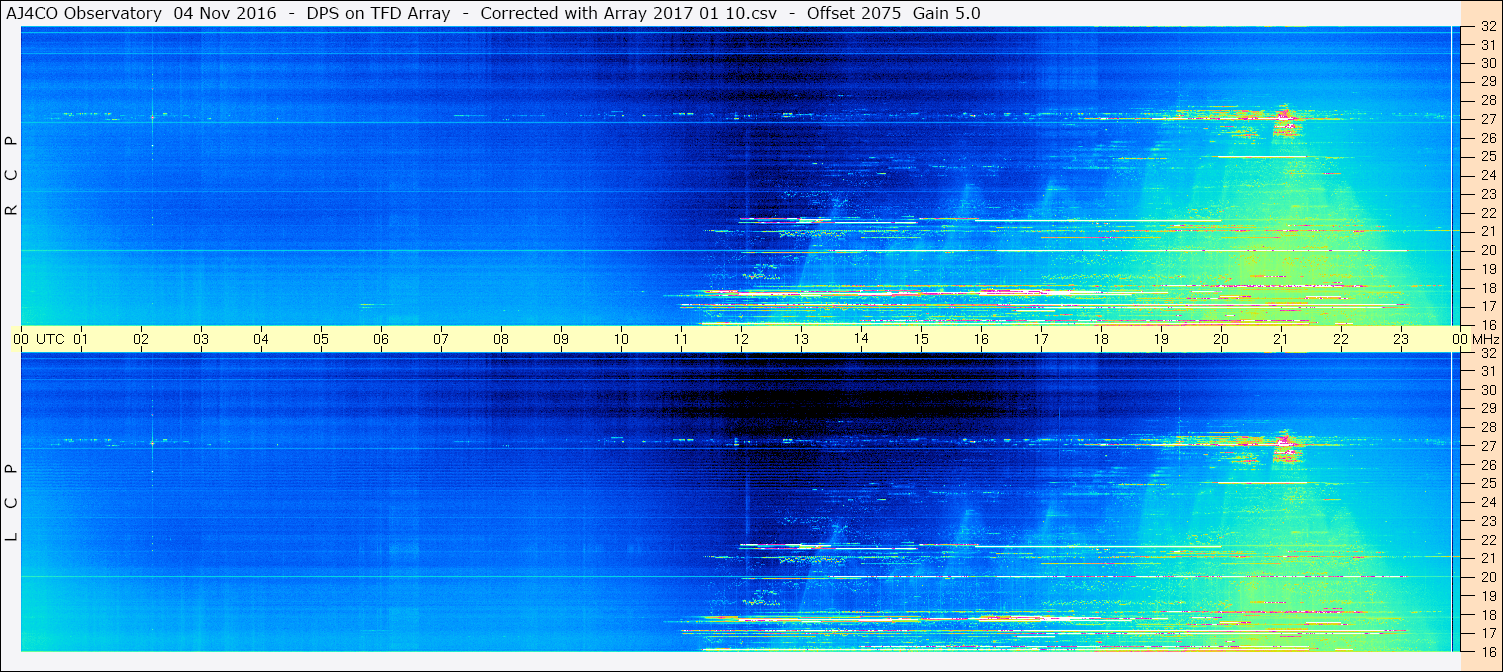Select the 04 hour marker on the time axis

click(261, 339)
